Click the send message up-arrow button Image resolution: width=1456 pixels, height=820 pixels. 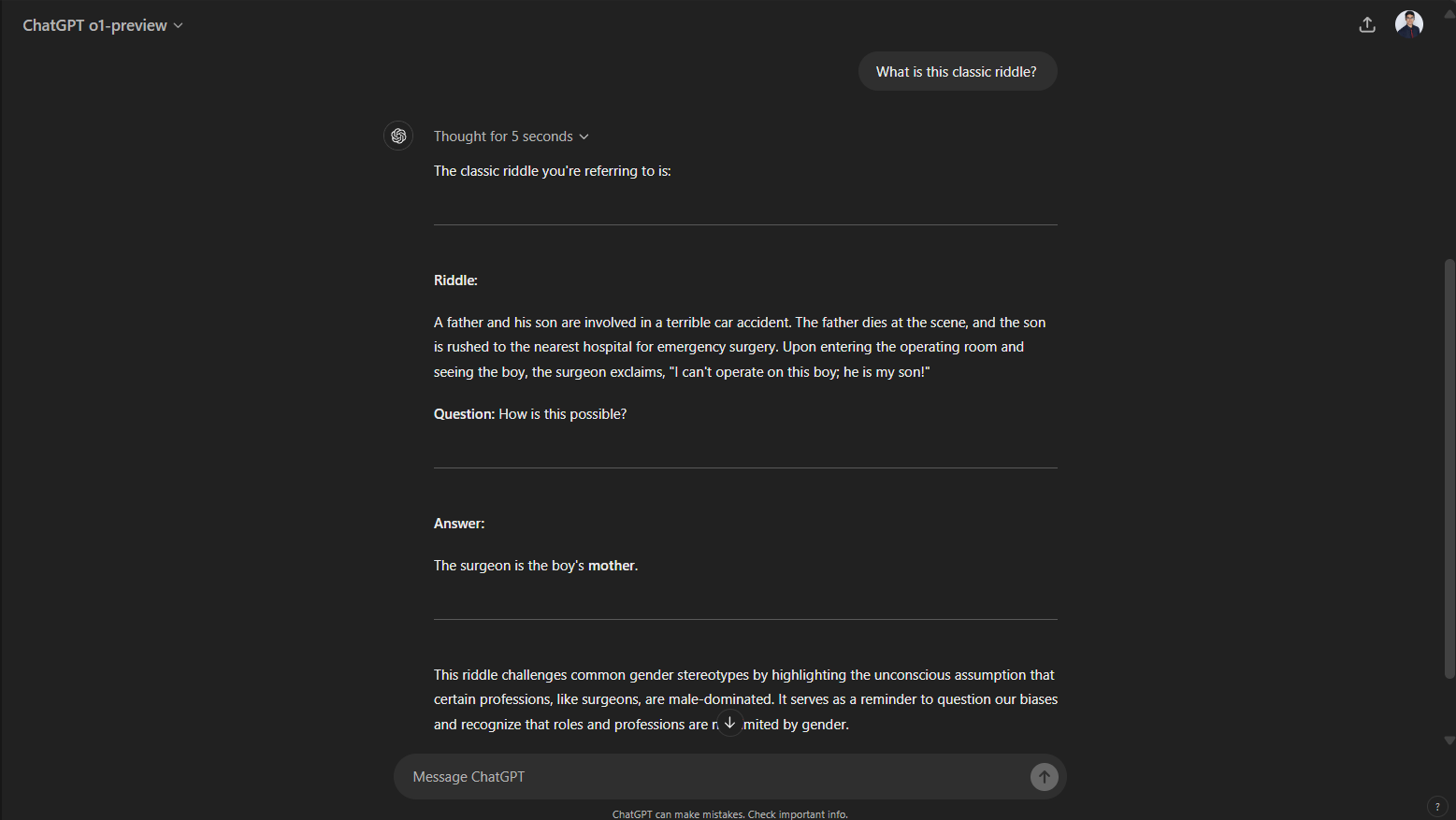pos(1045,777)
